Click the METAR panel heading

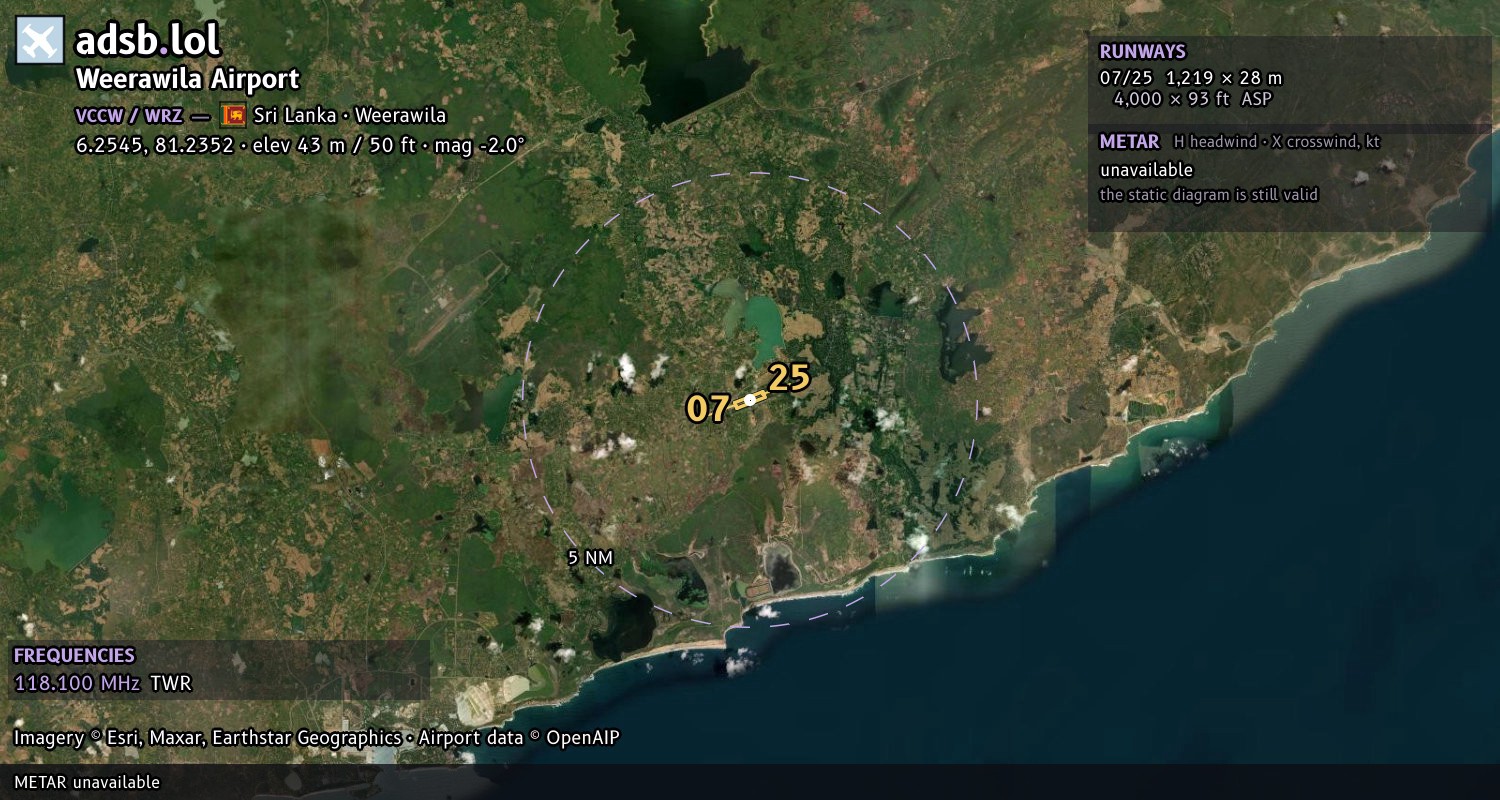click(x=1129, y=142)
